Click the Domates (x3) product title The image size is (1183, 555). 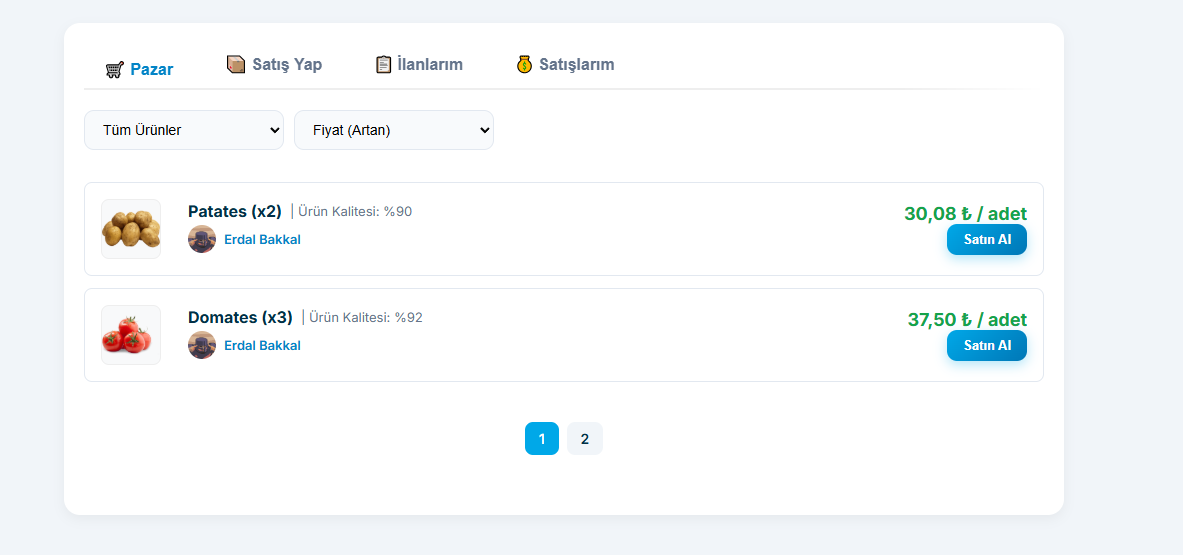click(240, 318)
